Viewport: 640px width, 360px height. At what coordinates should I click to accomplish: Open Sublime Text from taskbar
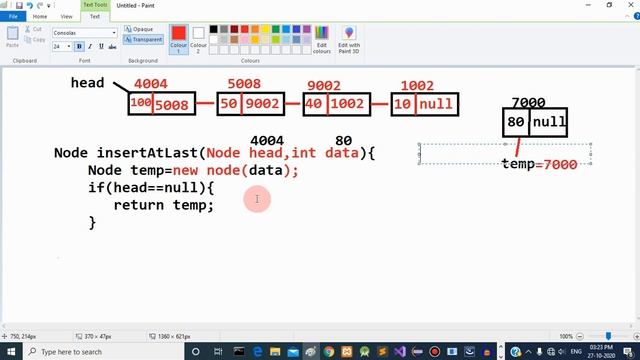(x=382, y=351)
